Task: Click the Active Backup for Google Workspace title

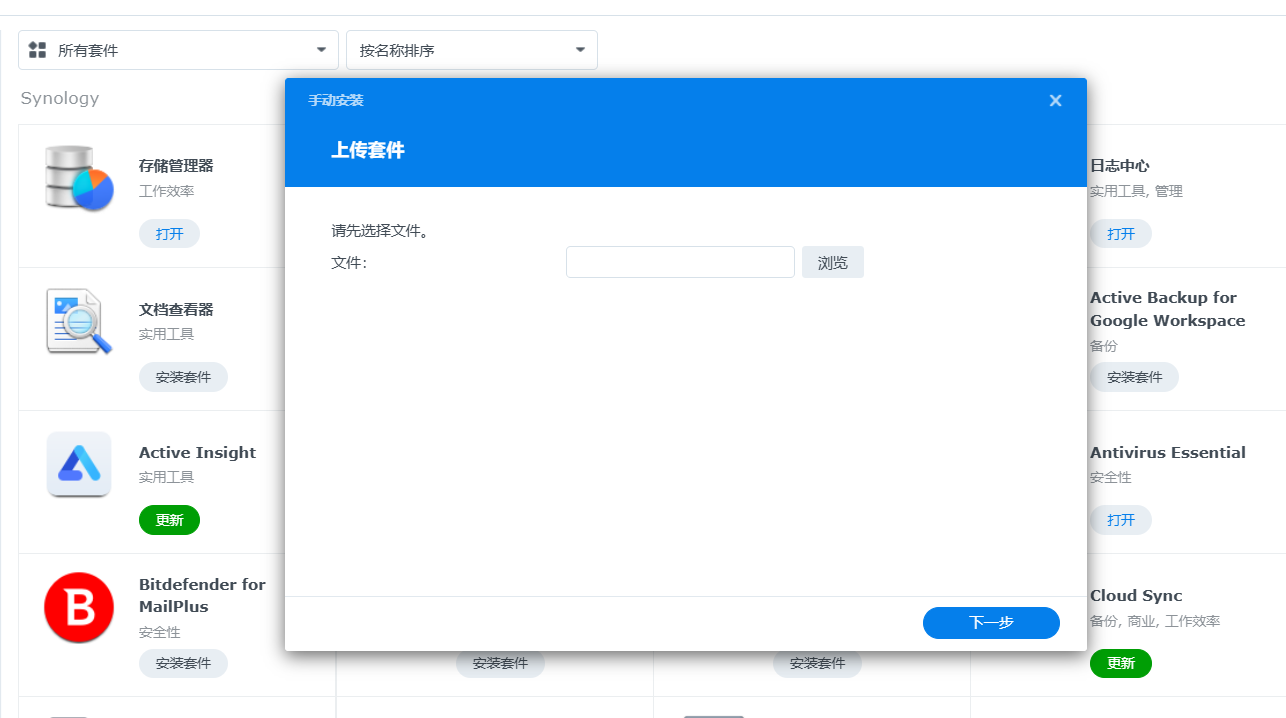Action: 1167,309
